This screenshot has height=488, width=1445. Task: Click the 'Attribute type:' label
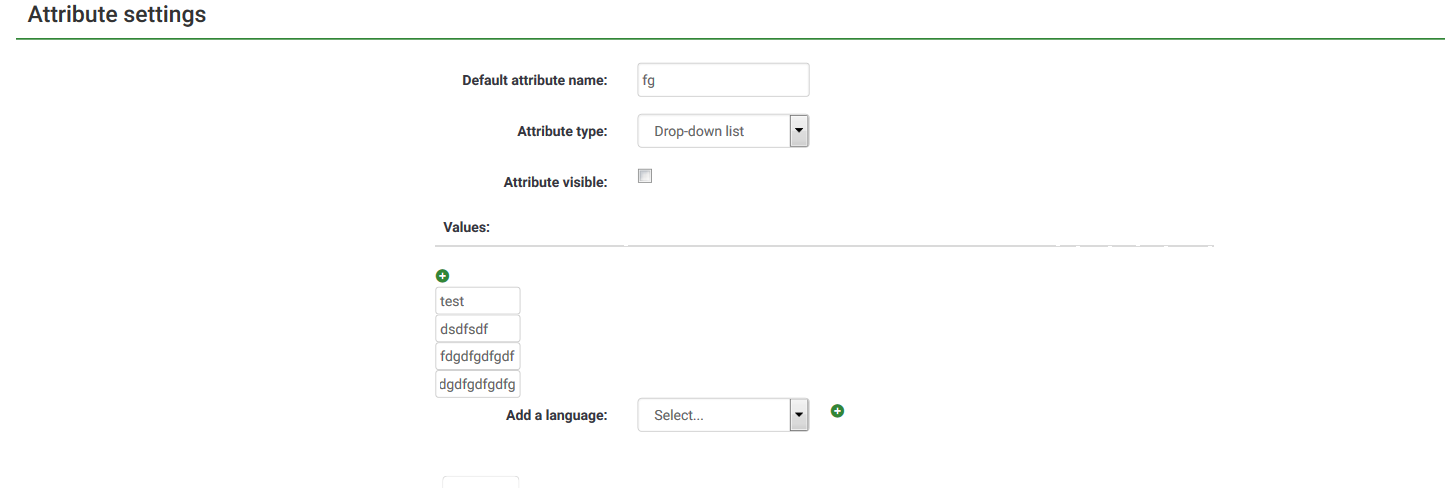pyautogui.click(x=561, y=131)
